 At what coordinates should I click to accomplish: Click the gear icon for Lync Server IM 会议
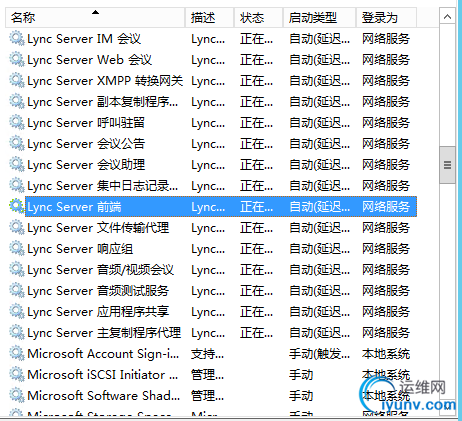[x=17, y=38]
